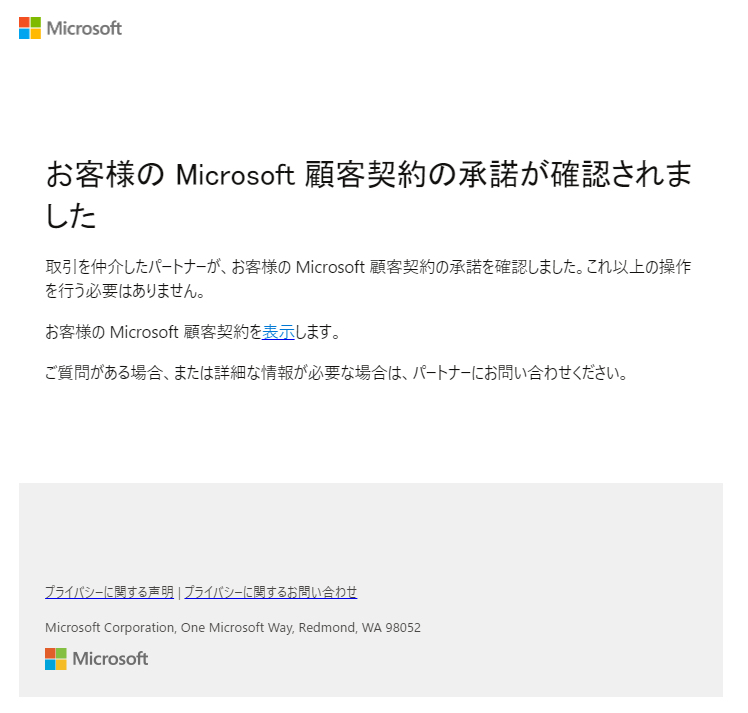748x713 pixels.
Task: Open the プライバシーに関するお問い合わせ link
Action: 270,592
